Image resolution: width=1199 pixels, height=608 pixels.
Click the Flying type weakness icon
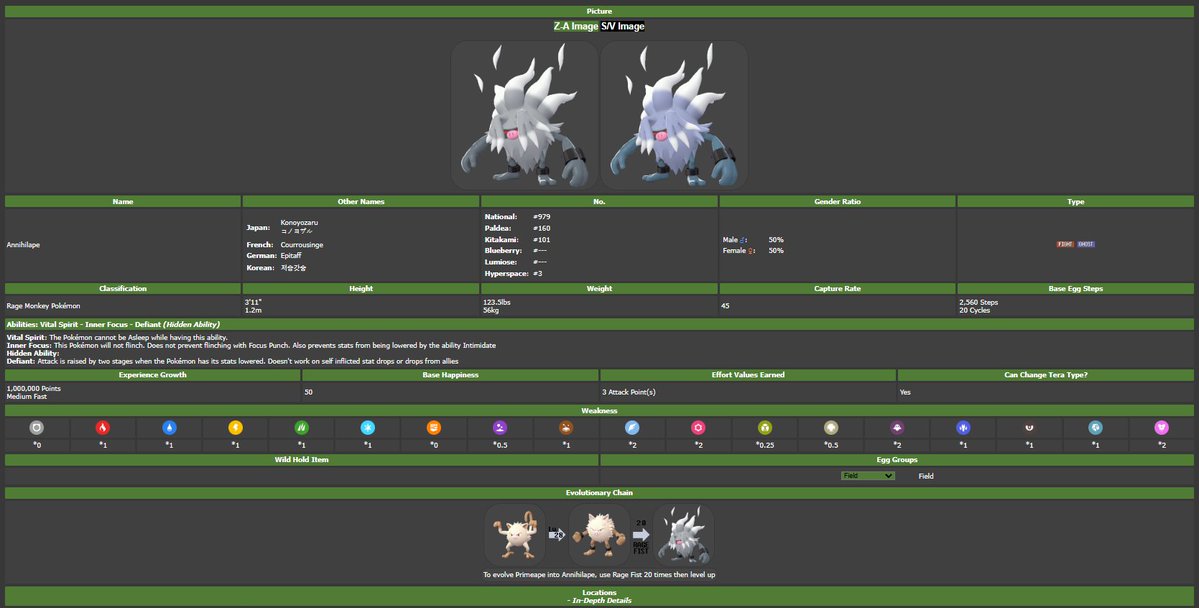pos(632,428)
